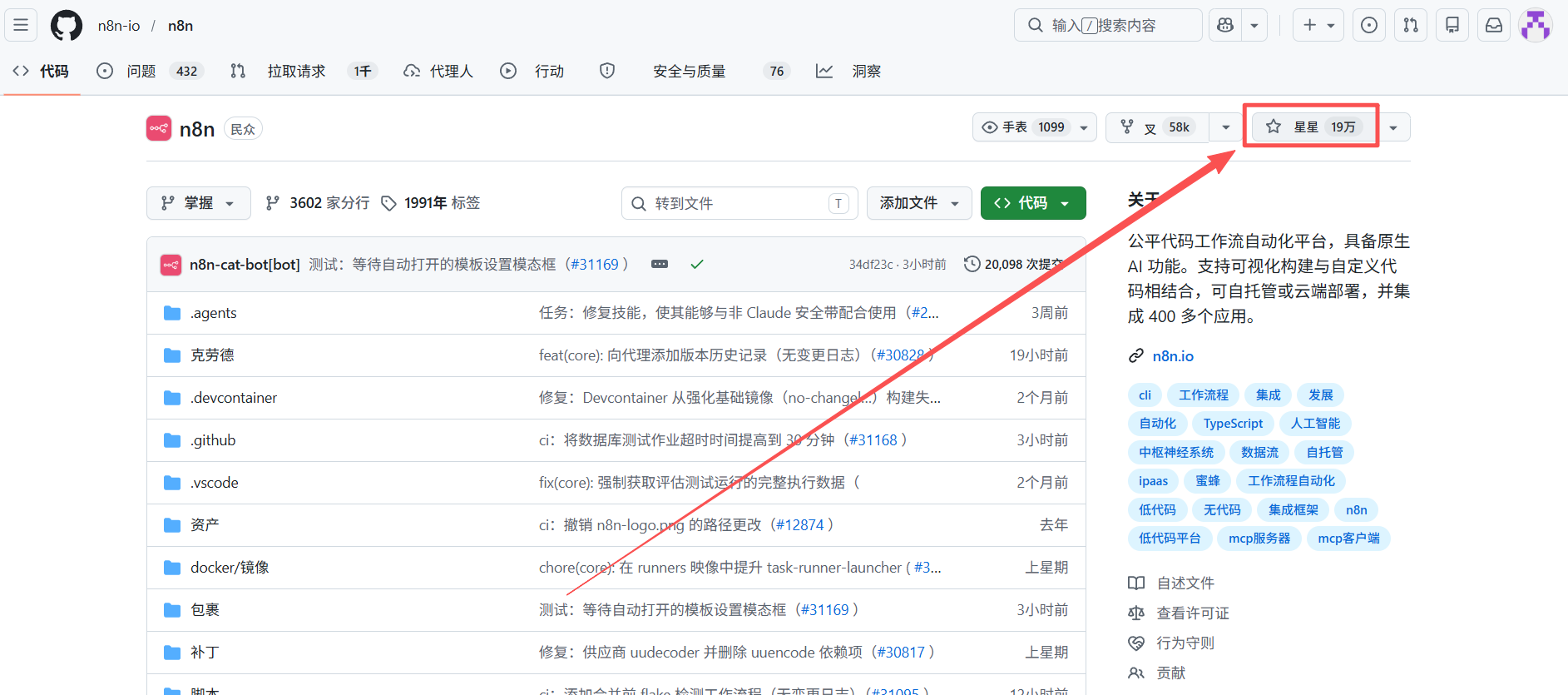Open the 资产 folder
Screen dimensions: 1568x695
click(x=205, y=525)
